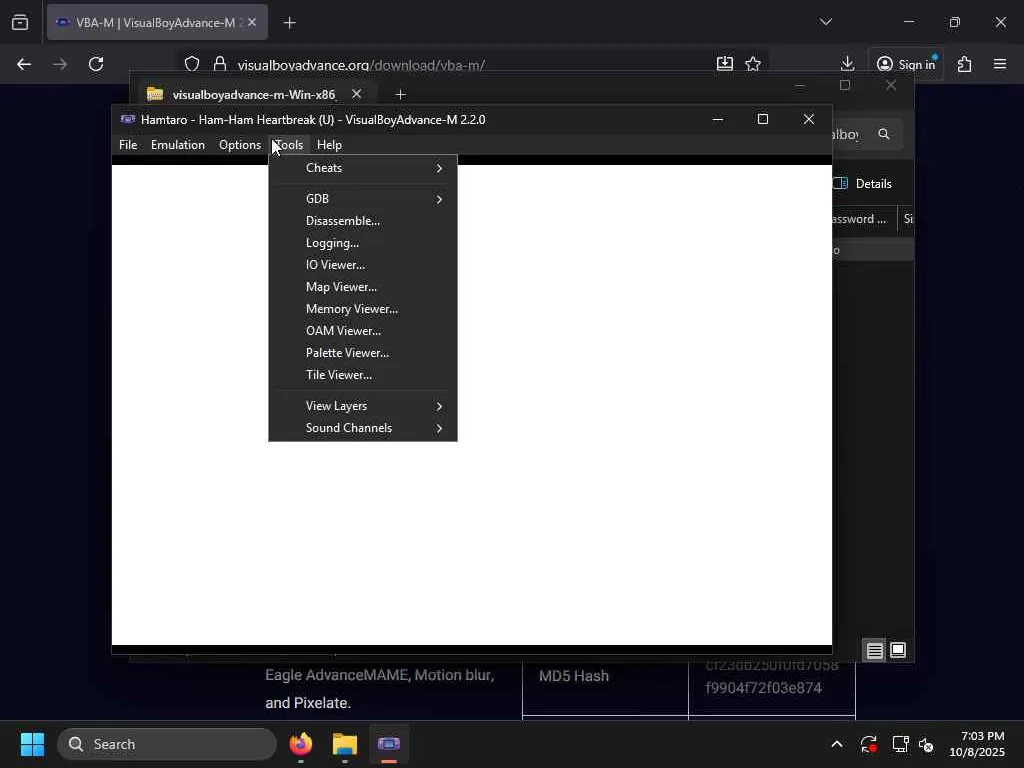This screenshot has height=768, width=1024.
Task: Click the Firefox recent browsing icon
Action: 20,23
